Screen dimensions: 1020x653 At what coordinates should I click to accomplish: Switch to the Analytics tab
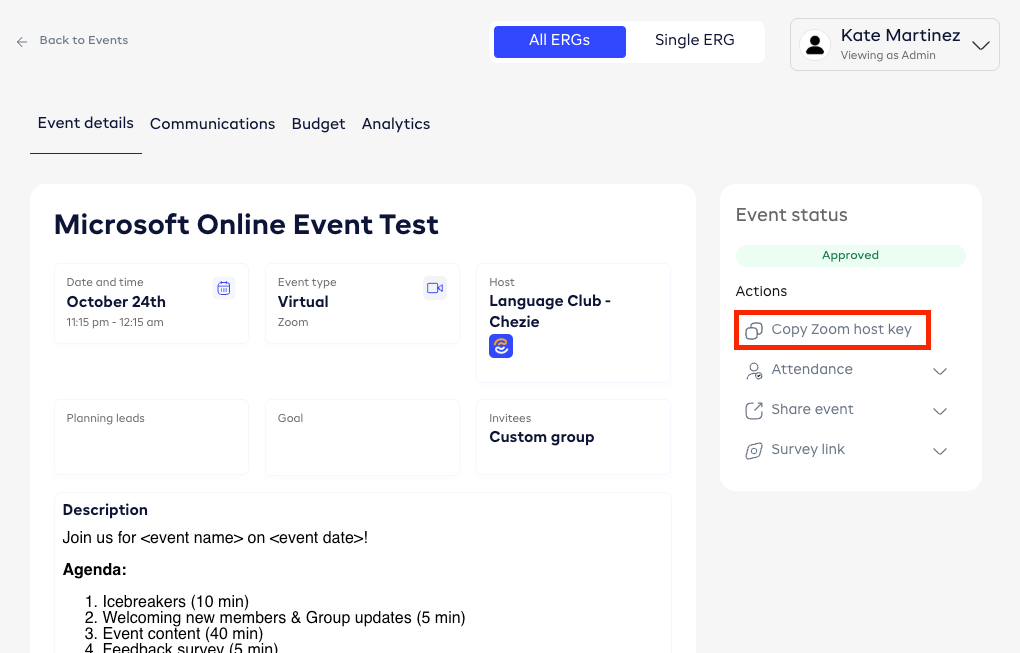pyautogui.click(x=396, y=124)
